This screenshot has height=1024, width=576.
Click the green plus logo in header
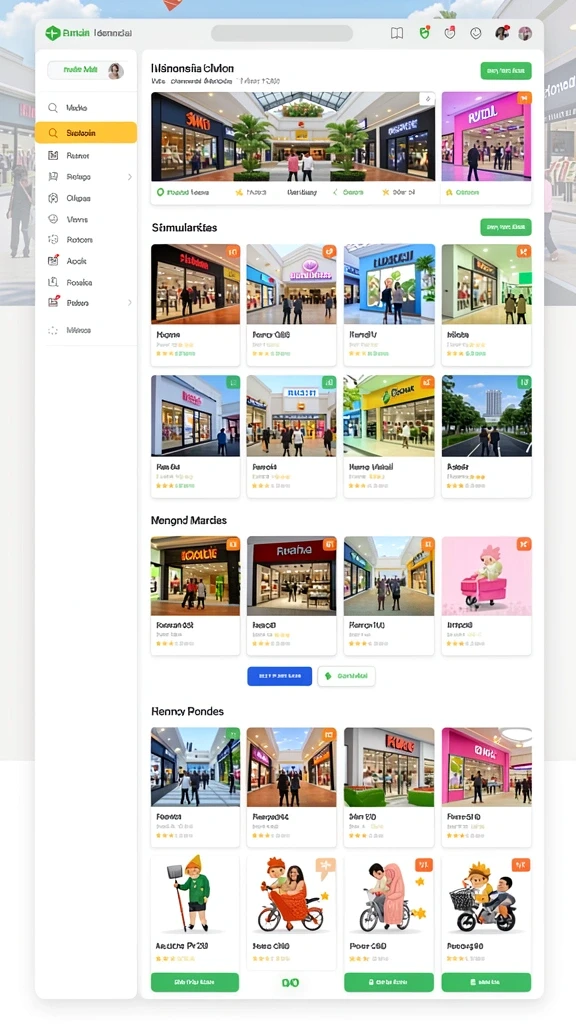53,33
